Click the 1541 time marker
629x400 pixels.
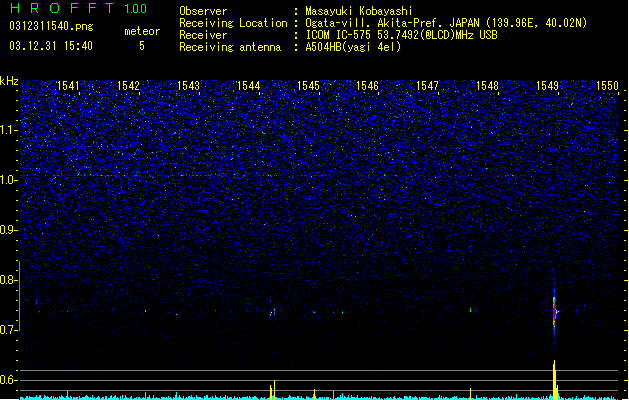pyautogui.click(x=68, y=86)
